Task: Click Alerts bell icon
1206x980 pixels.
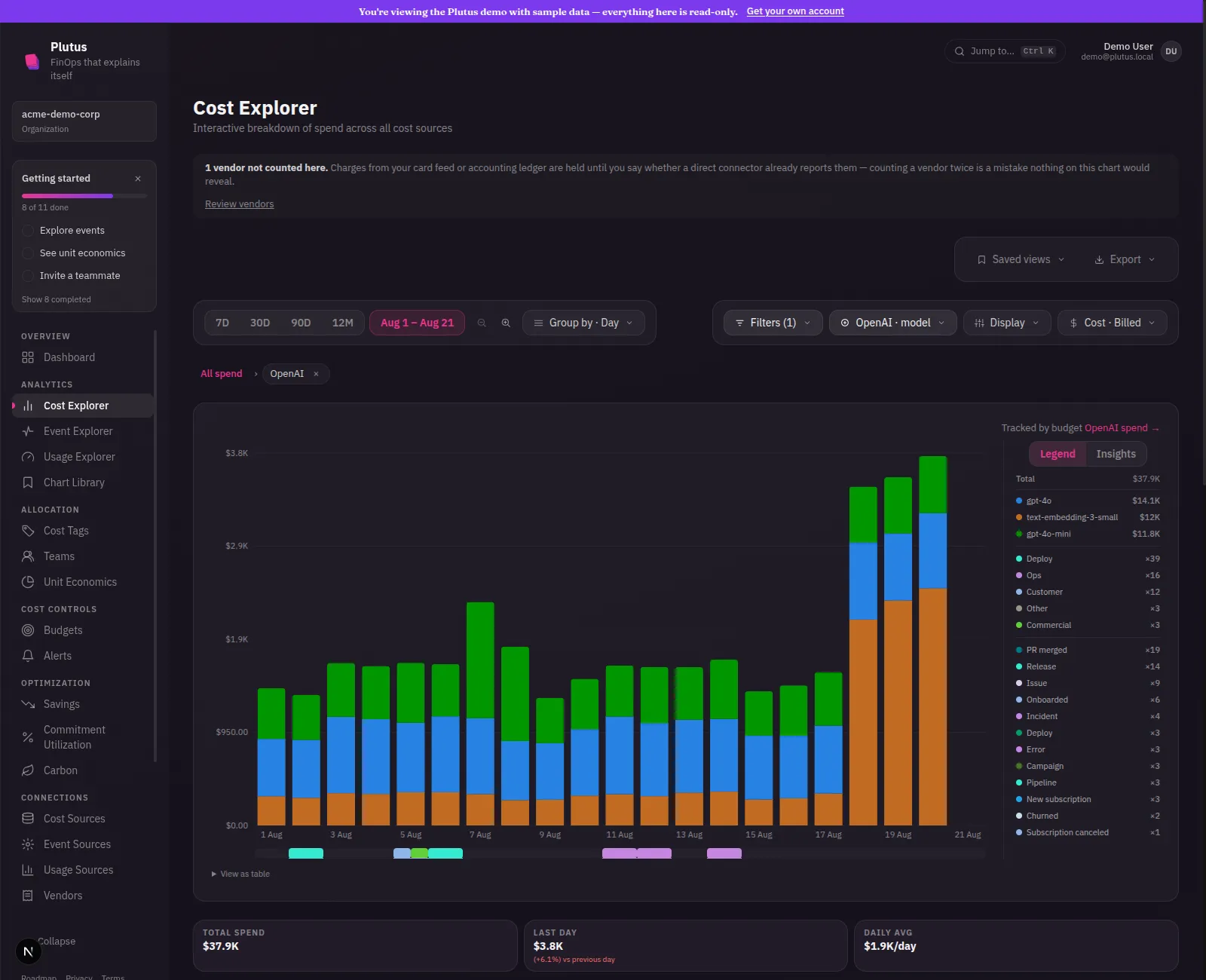Action: click(x=28, y=656)
